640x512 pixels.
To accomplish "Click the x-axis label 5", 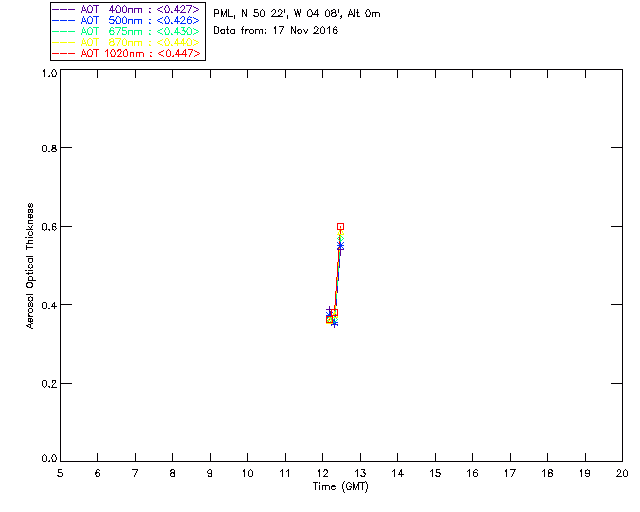I will [x=60, y=474].
